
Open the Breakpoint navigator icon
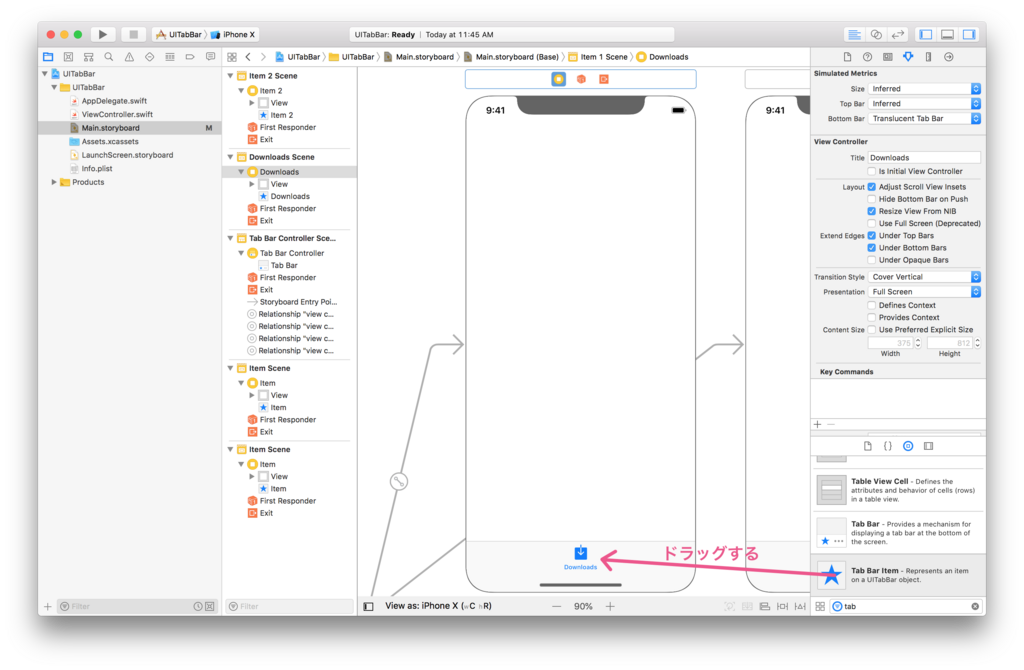coord(190,57)
